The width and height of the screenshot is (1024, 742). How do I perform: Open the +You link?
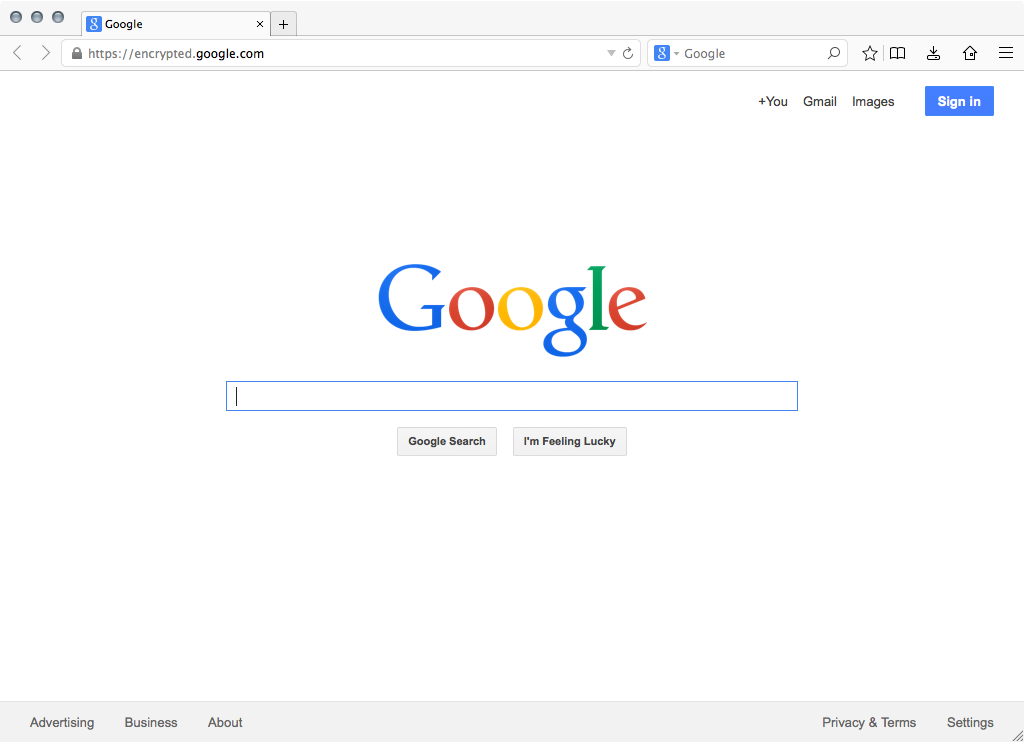(773, 101)
